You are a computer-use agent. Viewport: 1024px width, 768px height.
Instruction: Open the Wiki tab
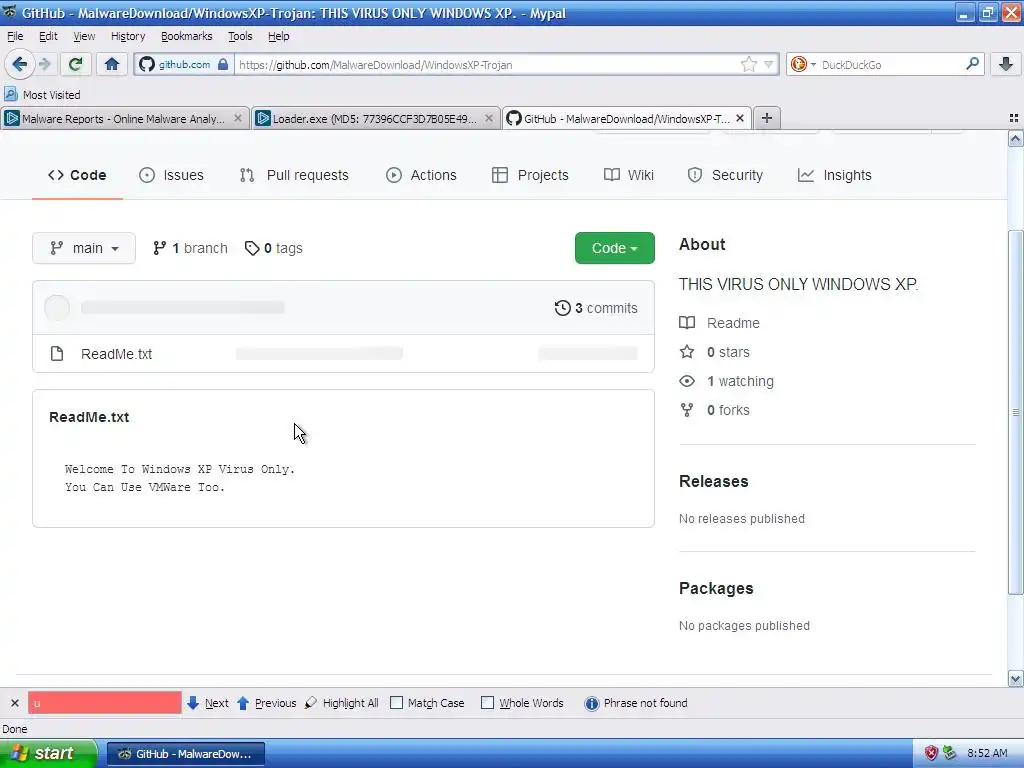click(629, 175)
